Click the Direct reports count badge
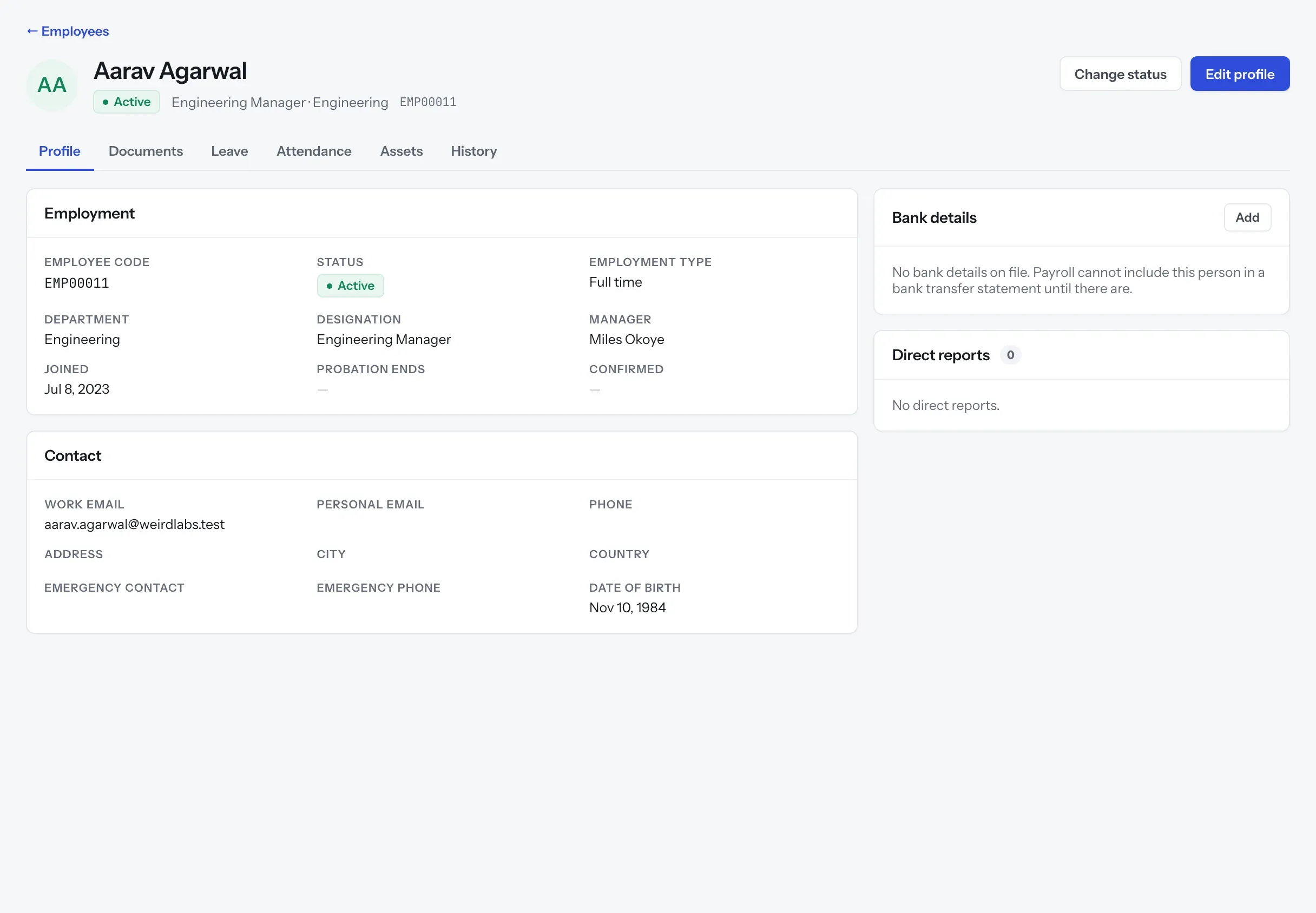Screen dimensions: 1316x913 pos(1010,355)
